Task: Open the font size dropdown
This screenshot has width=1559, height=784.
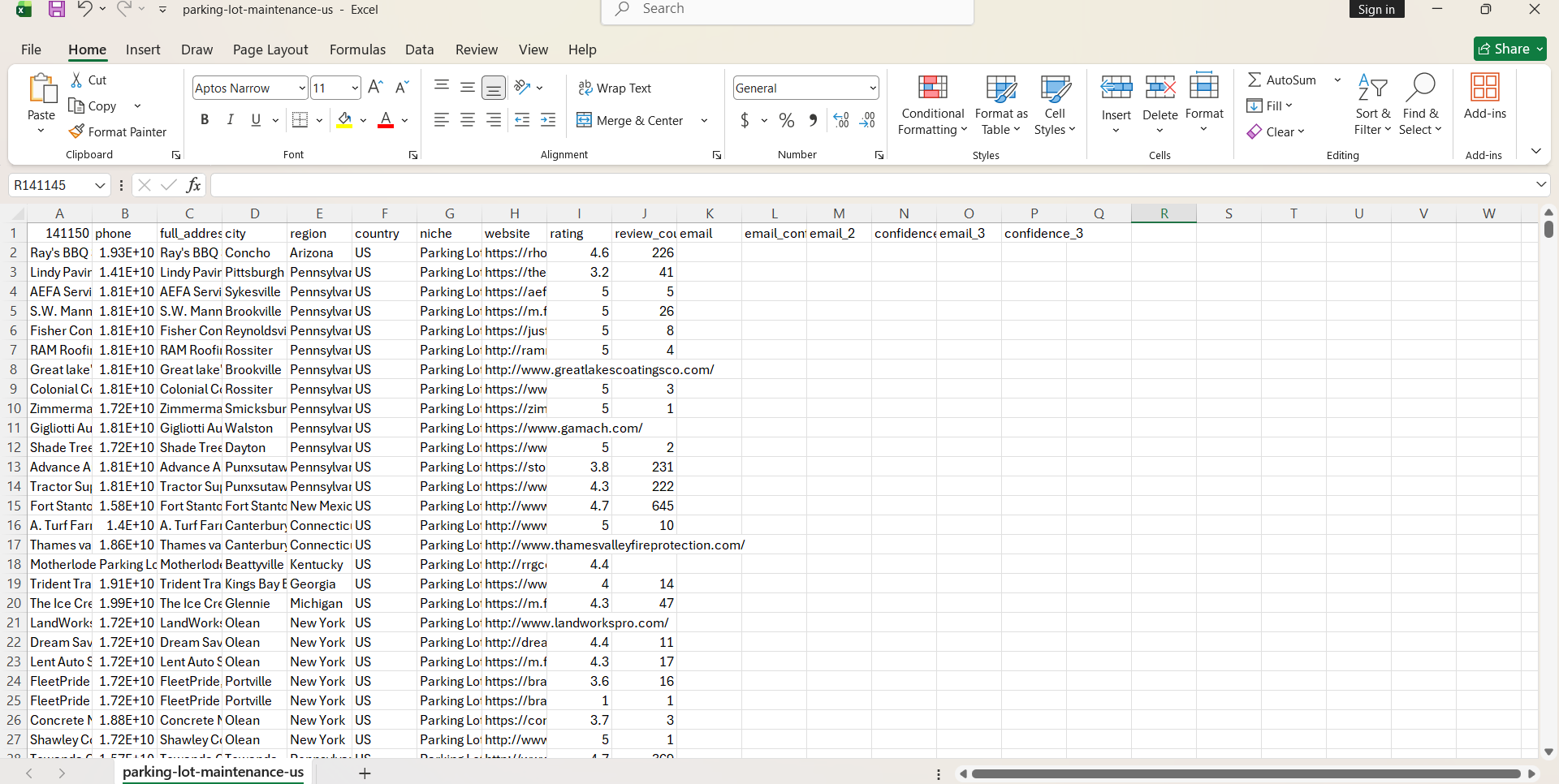Action: (x=355, y=88)
